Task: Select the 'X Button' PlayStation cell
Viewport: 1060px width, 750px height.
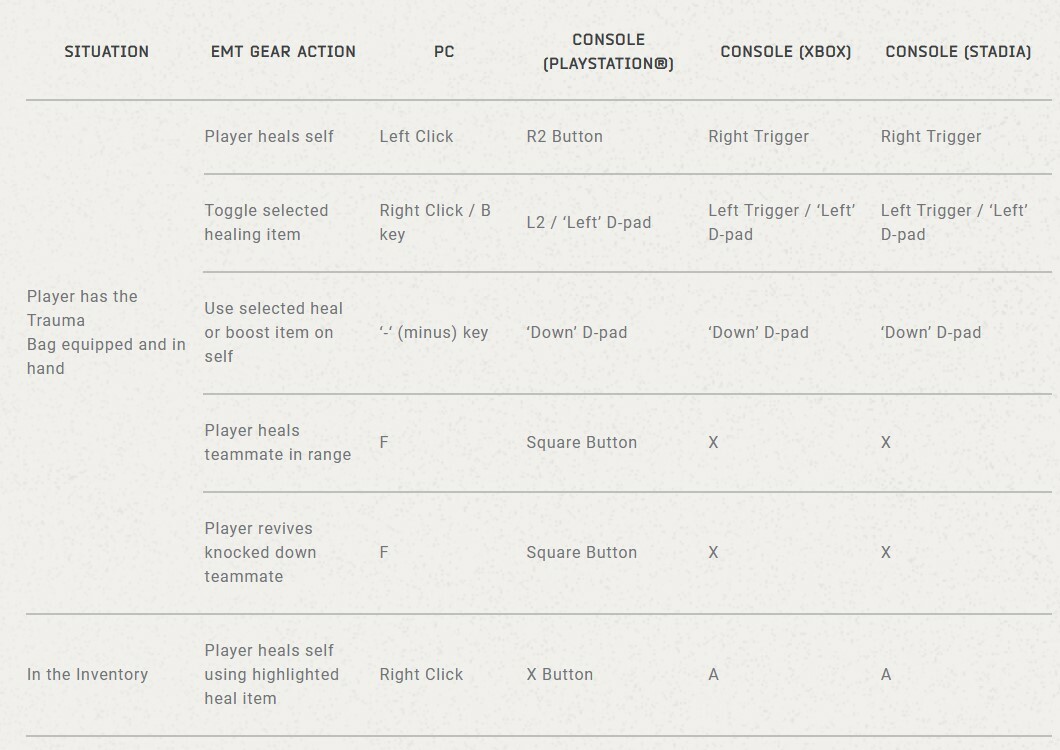Action: tap(560, 674)
